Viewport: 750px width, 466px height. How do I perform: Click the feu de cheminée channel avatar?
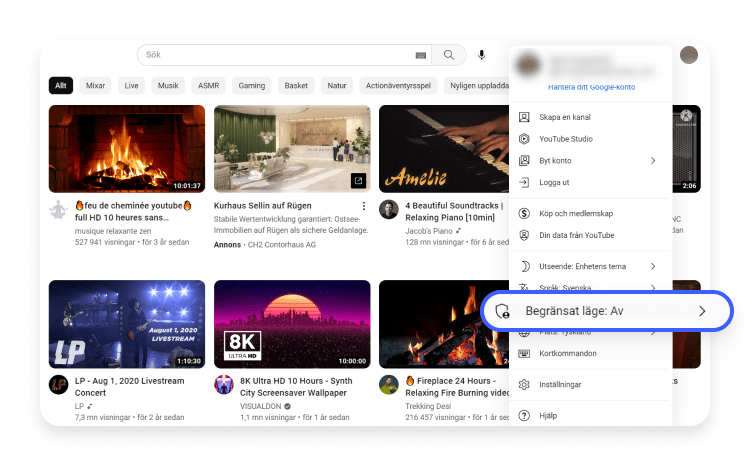point(58,210)
